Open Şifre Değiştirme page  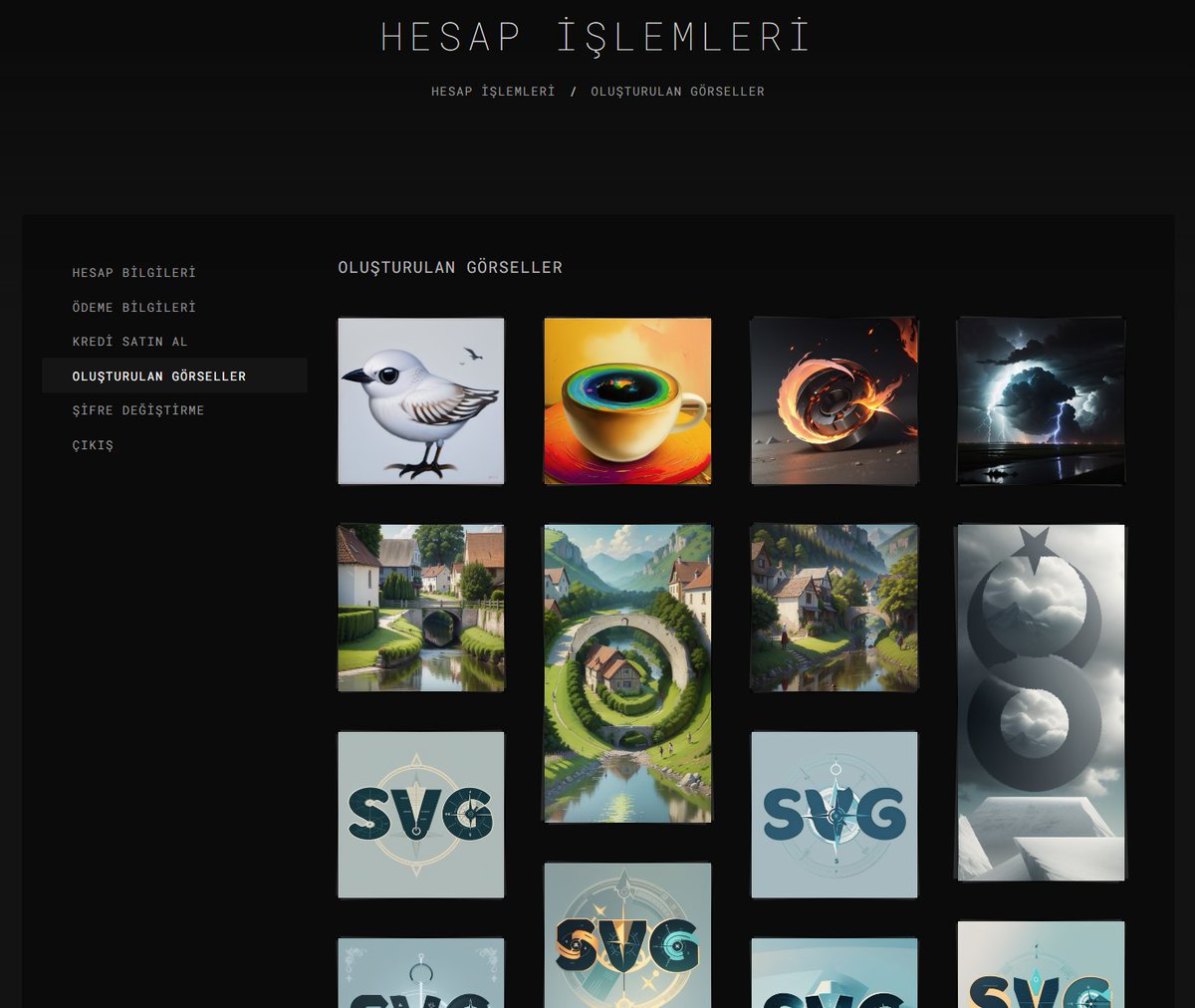pos(174,409)
